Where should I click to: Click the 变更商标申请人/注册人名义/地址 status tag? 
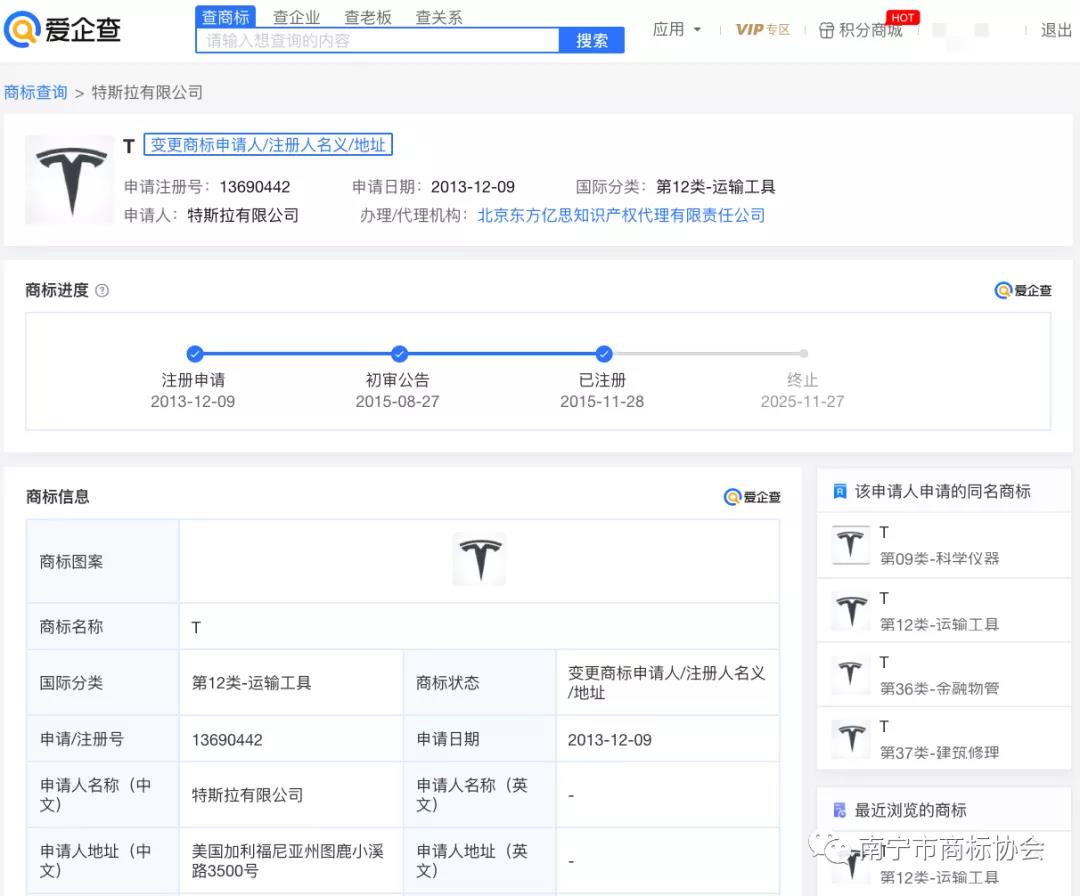[x=268, y=145]
